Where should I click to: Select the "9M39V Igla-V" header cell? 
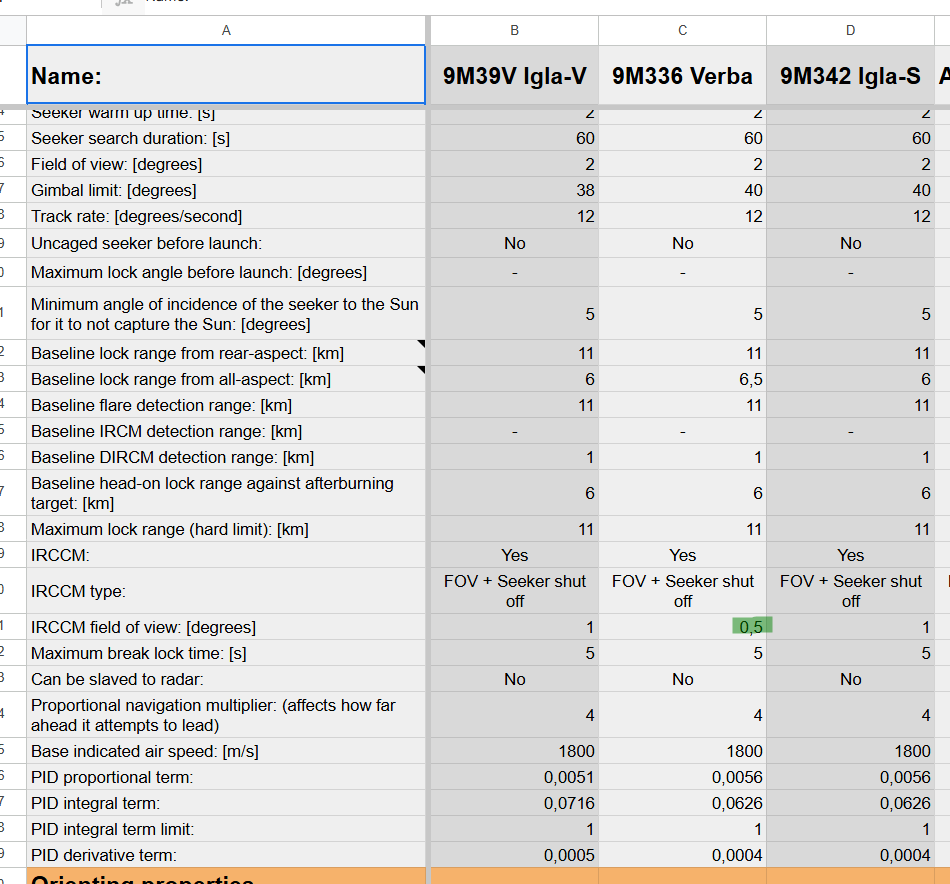pos(514,76)
